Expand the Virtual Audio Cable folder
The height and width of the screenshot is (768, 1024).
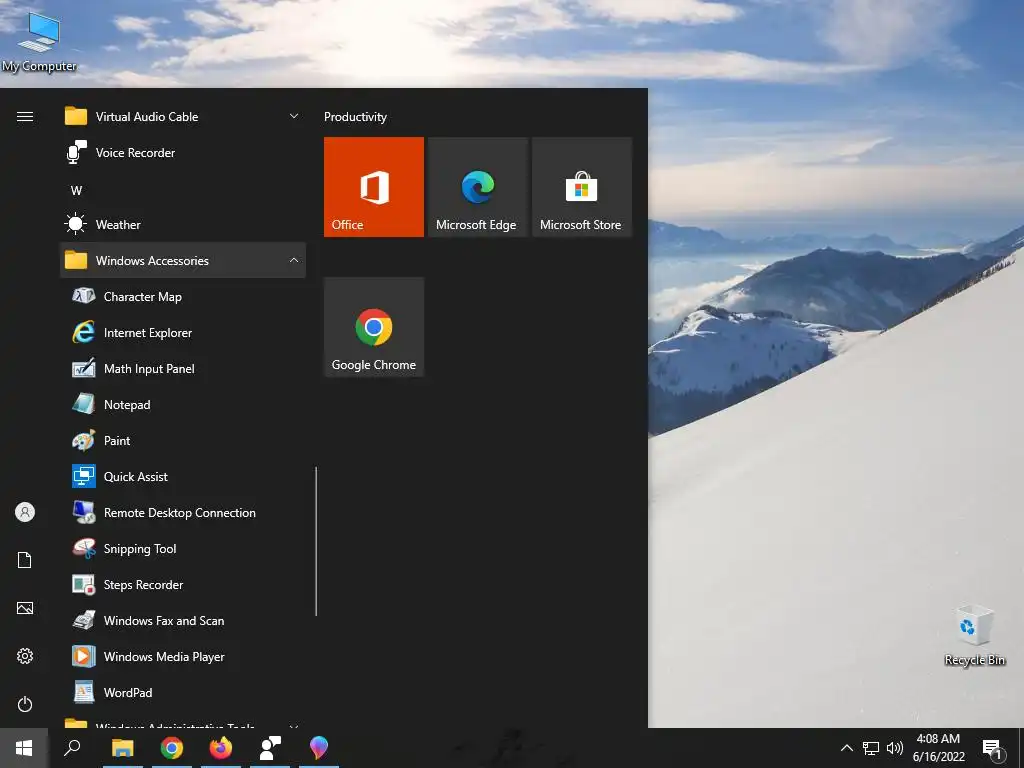tap(183, 116)
